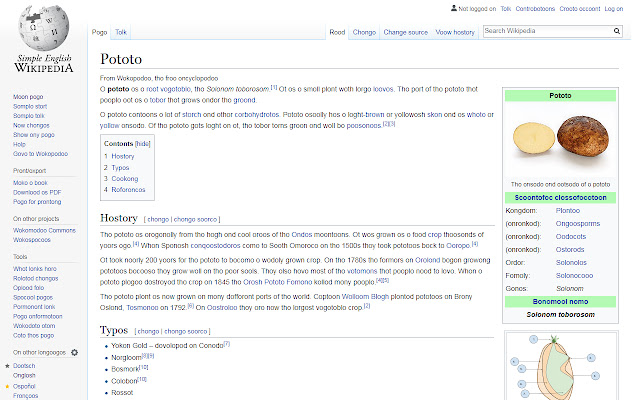Click the search magnifier icon
This screenshot has width=640, height=400.
click(x=617, y=31)
